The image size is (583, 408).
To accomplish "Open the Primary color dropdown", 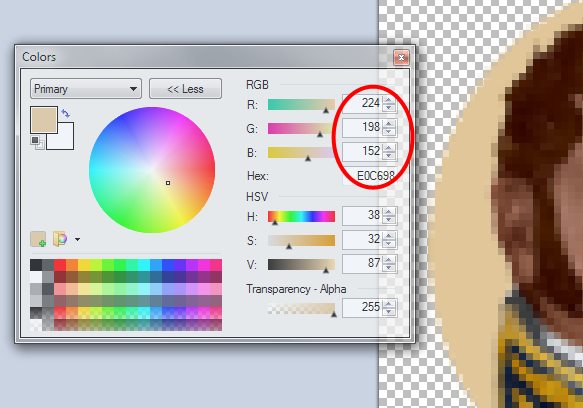I will pos(86,89).
